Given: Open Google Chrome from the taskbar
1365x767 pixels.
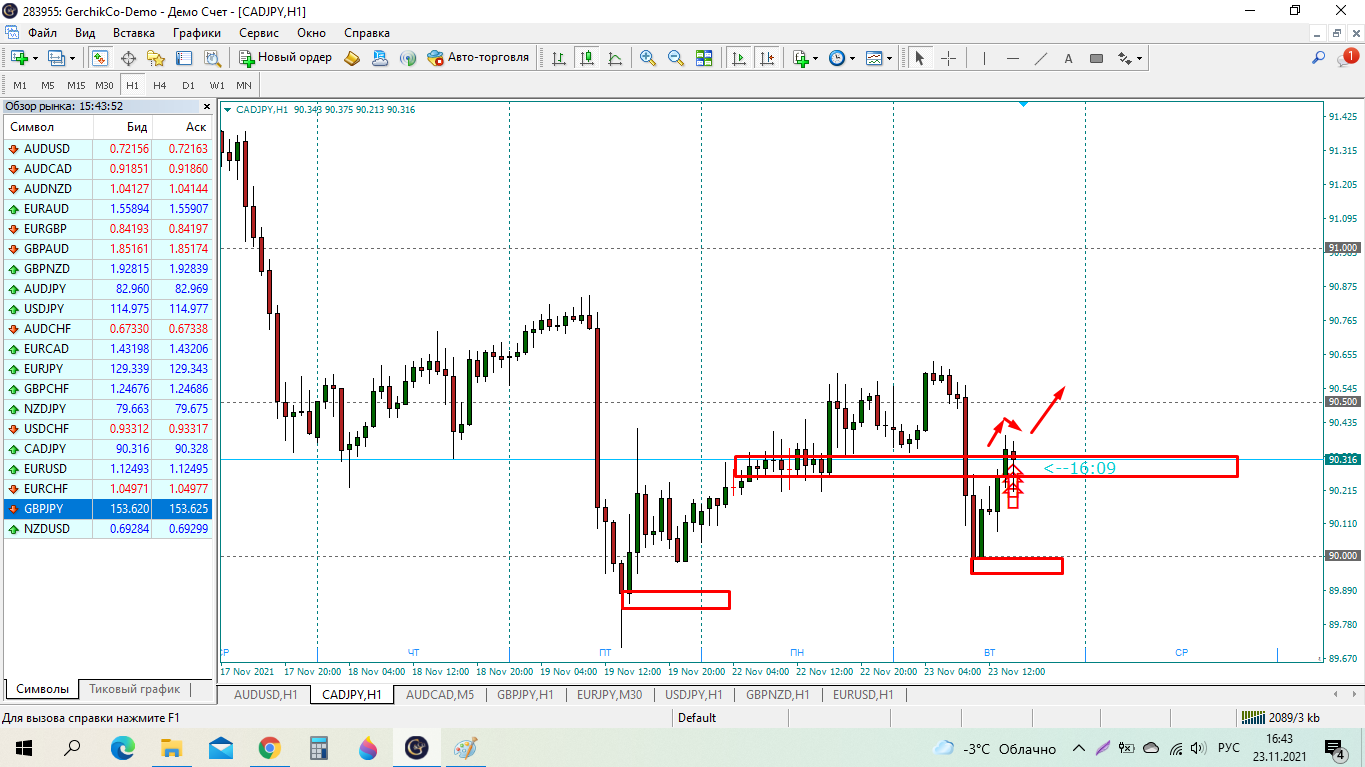Looking at the screenshot, I should [x=269, y=748].
